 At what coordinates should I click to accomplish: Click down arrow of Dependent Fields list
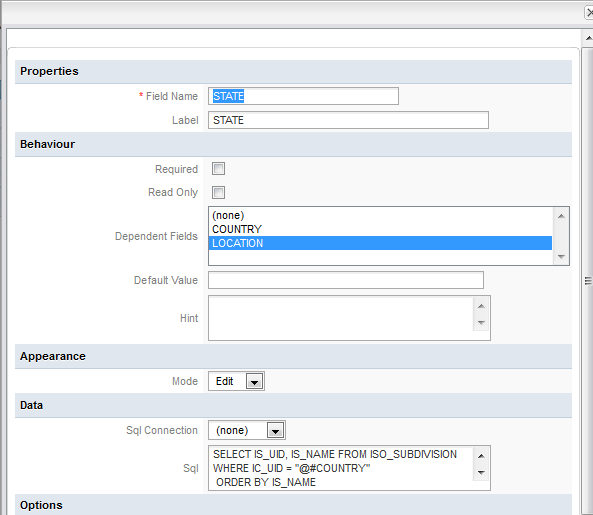coord(561,257)
